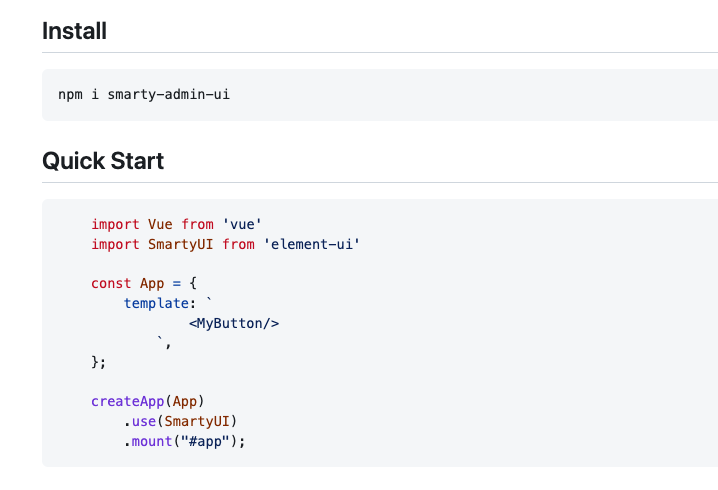Click the const App declaration line
The width and height of the screenshot is (718, 490).
pyautogui.click(x=144, y=283)
